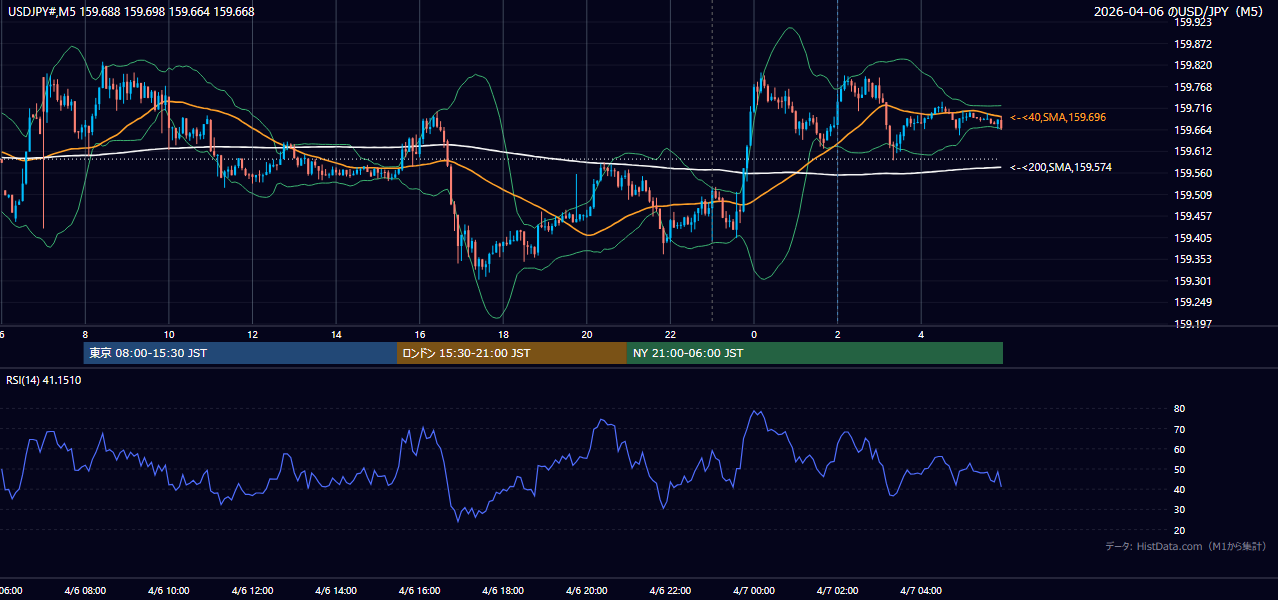1278x600 pixels.
Task: Click the 4/7 02:00 date label
Action: (837, 591)
